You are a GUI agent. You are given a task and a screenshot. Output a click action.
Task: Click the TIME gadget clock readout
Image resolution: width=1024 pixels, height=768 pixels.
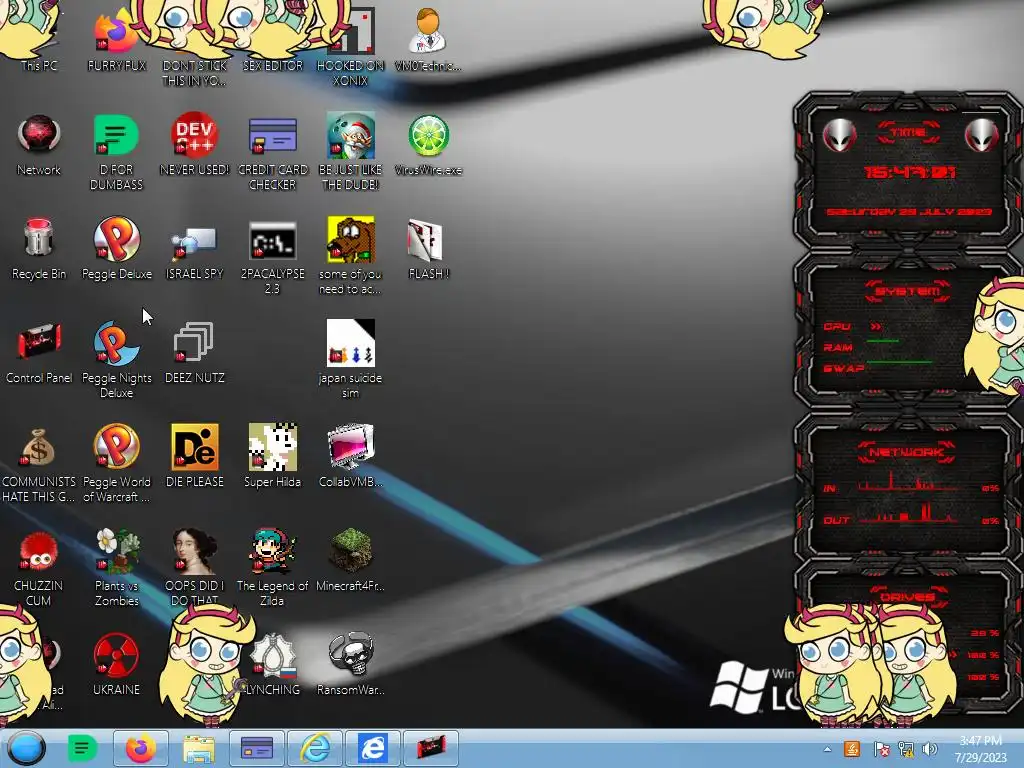pos(909,172)
